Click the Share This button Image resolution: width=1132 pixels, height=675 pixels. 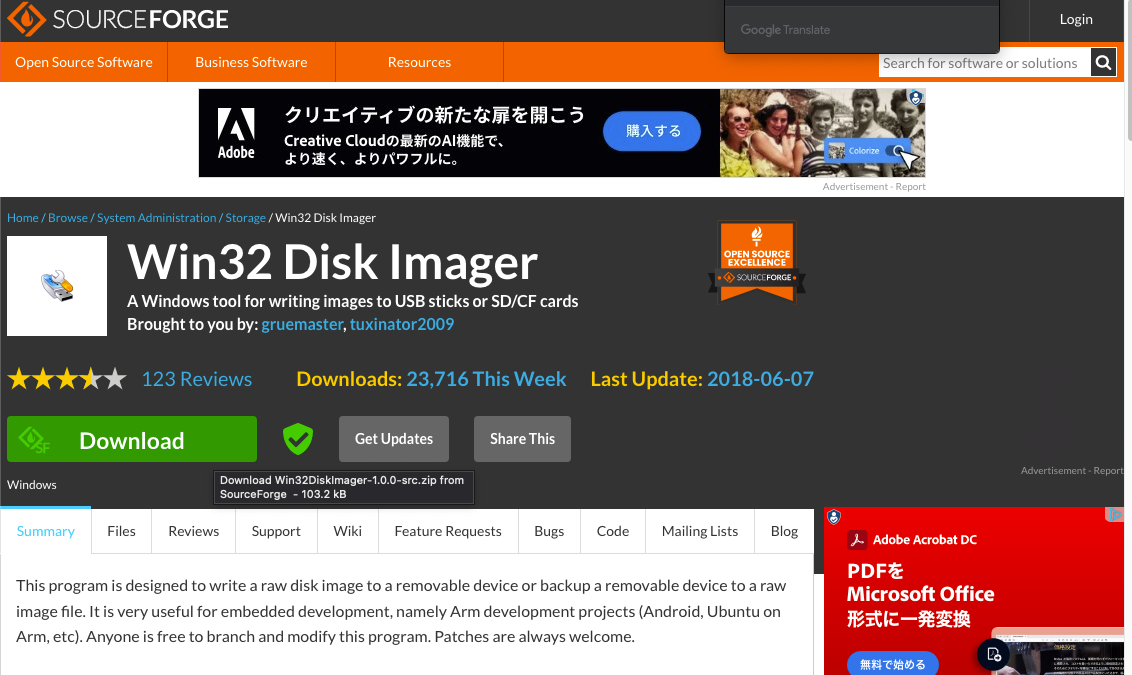click(522, 439)
